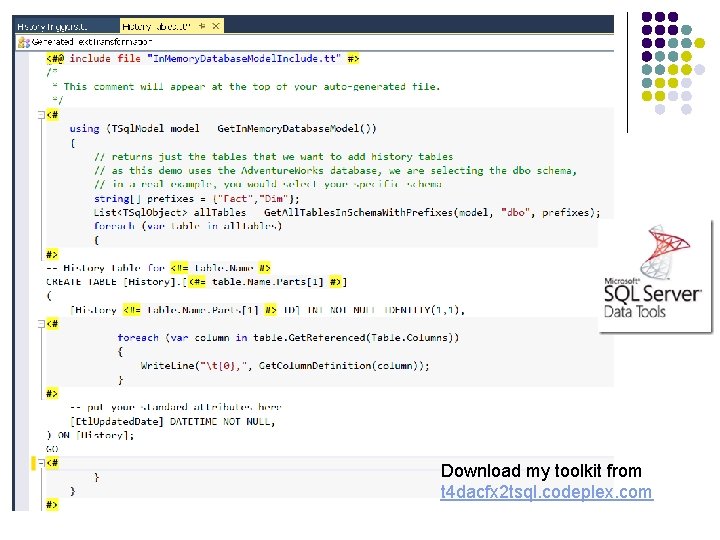This screenshot has height=540, width=720.
Task: Collapse the block containing the using statement
Action: pyautogui.click(x=41, y=114)
